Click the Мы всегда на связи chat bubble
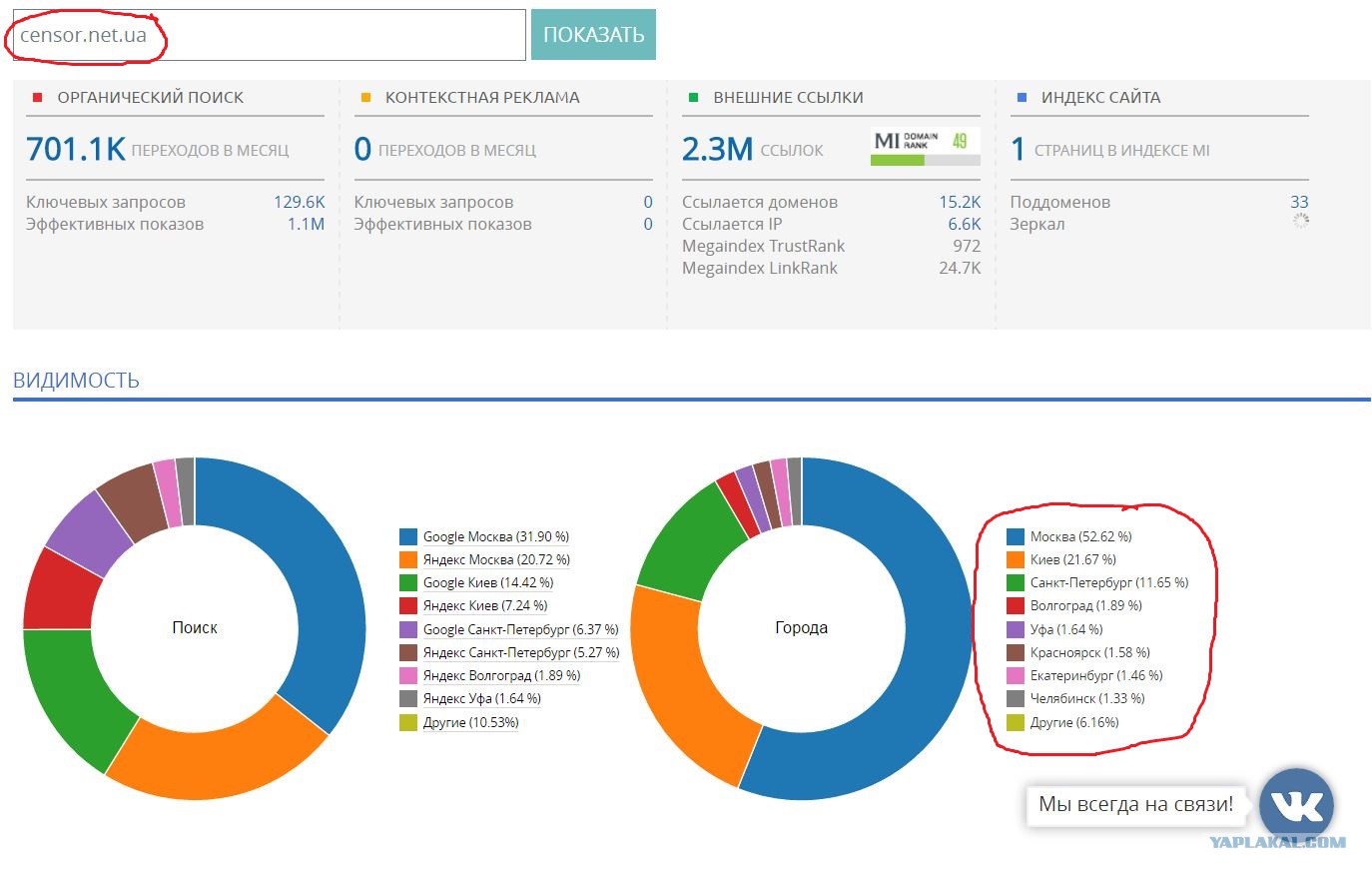The width and height of the screenshot is (1372, 872). pos(1135,804)
